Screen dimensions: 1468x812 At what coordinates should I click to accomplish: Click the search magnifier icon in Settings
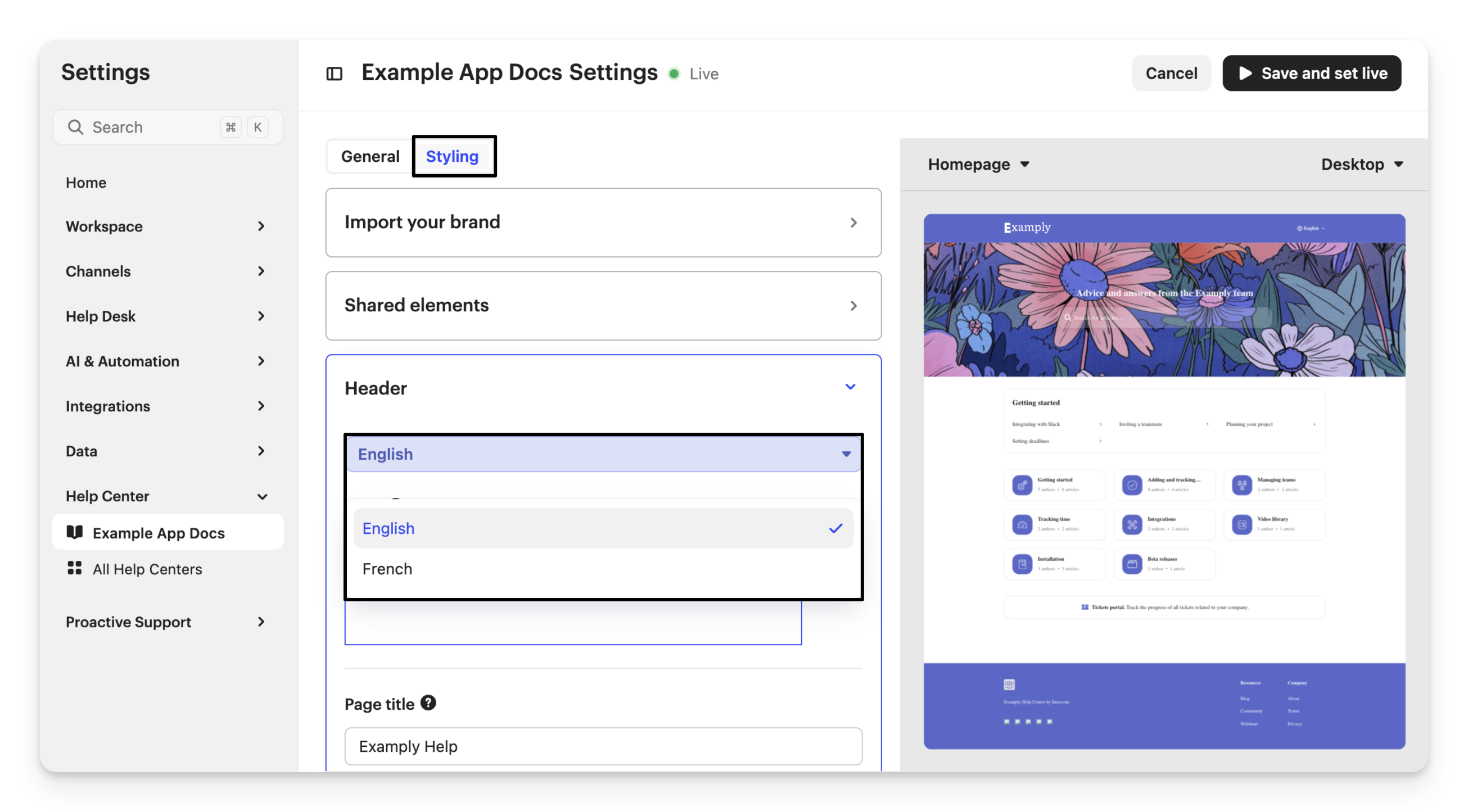75,127
